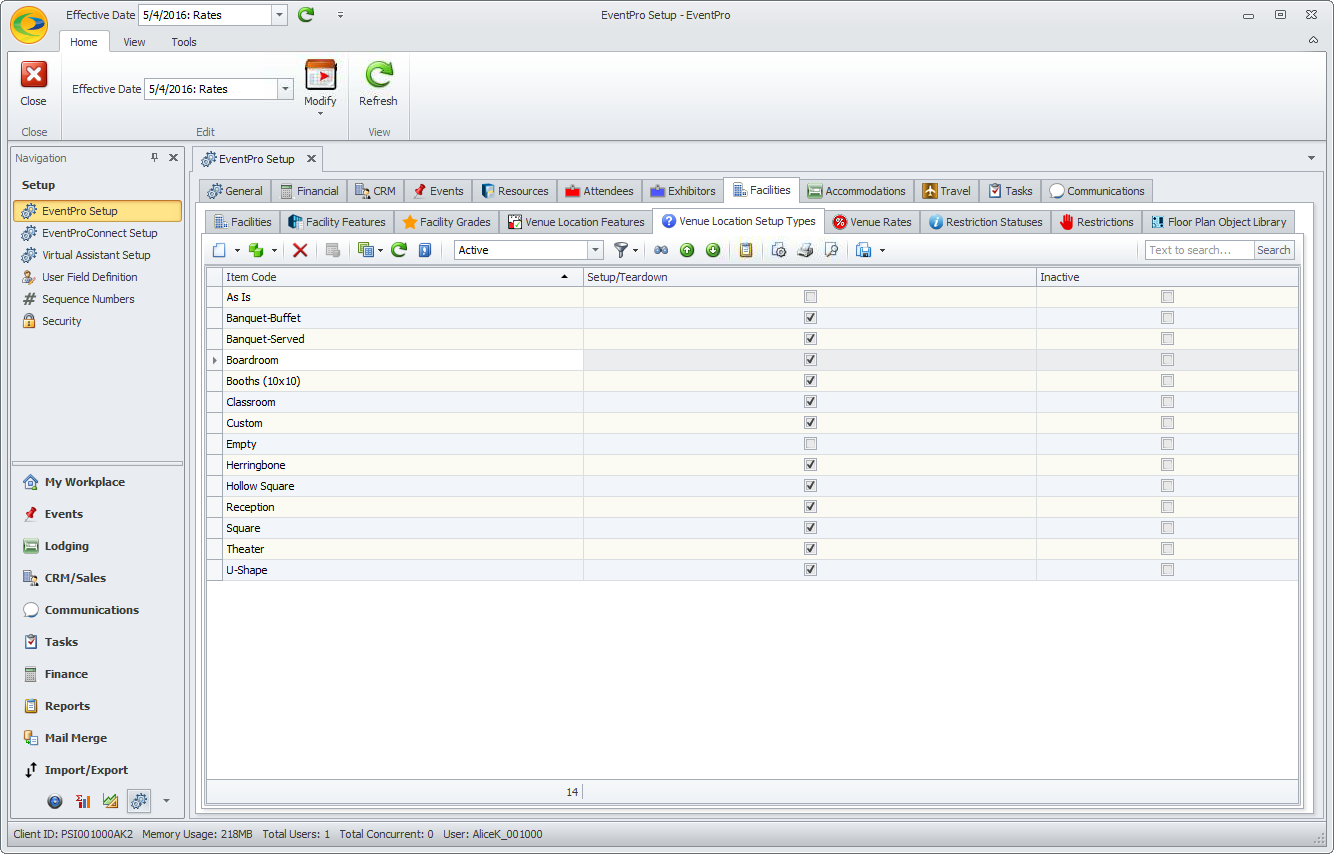Open the View ribbon tab
1334x854 pixels.
click(134, 42)
